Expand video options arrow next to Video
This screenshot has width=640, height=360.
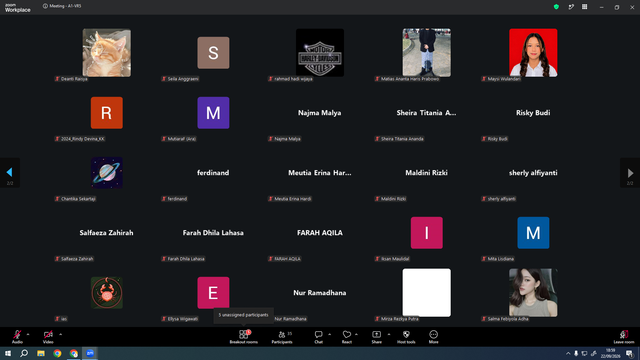pos(60,334)
